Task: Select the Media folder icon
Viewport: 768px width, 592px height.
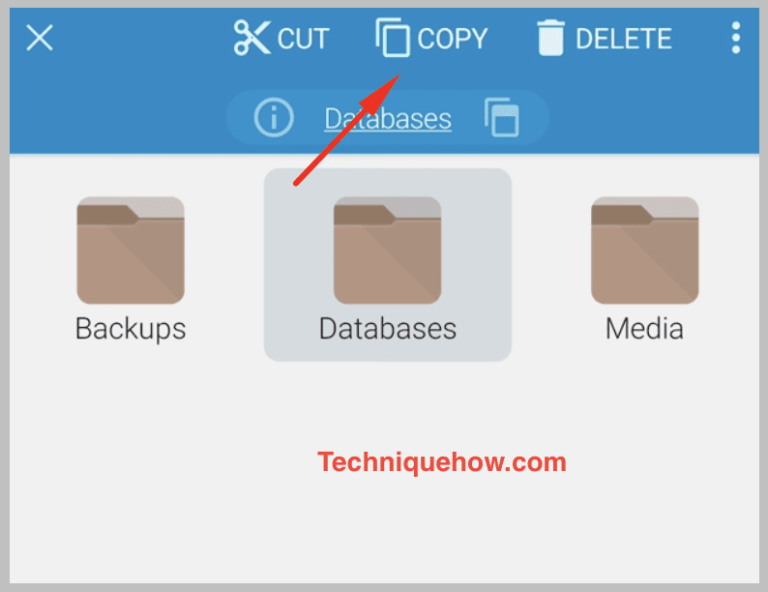Action: pyautogui.click(x=645, y=250)
